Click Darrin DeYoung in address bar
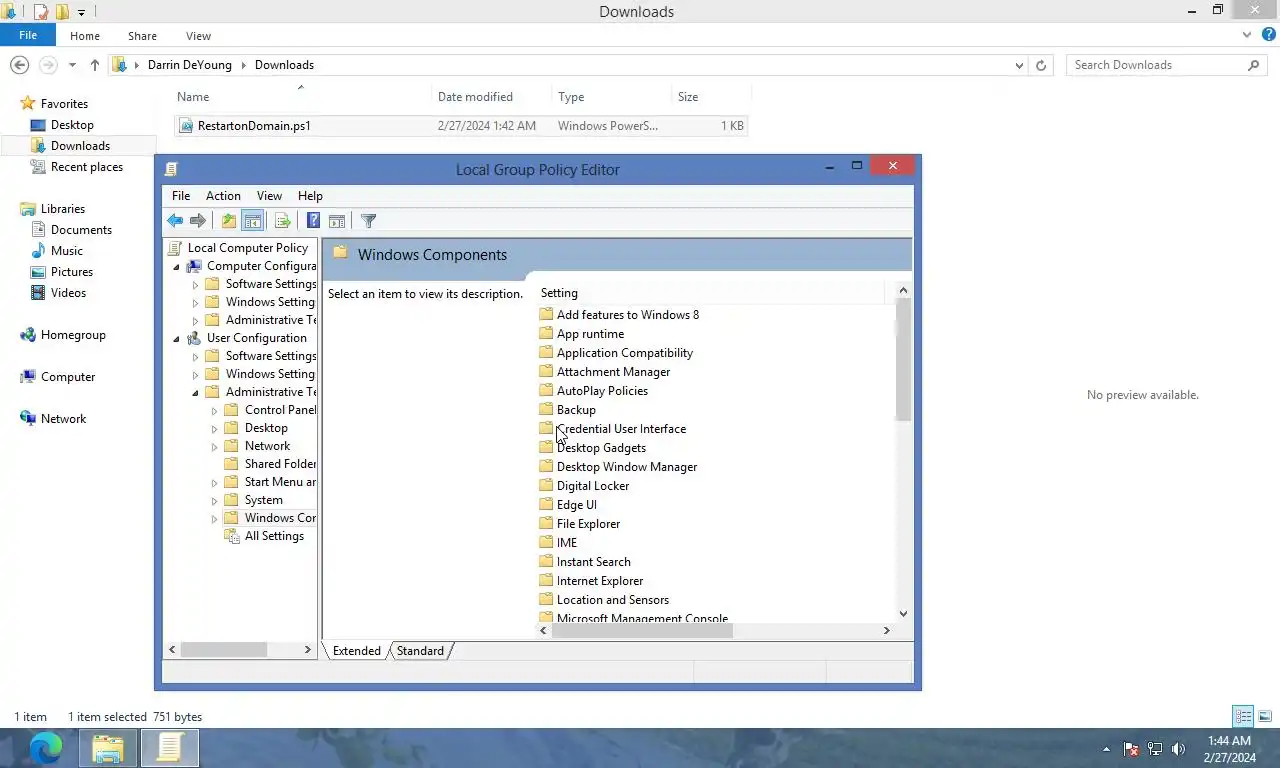Viewport: 1280px width, 768px height. pyautogui.click(x=190, y=65)
